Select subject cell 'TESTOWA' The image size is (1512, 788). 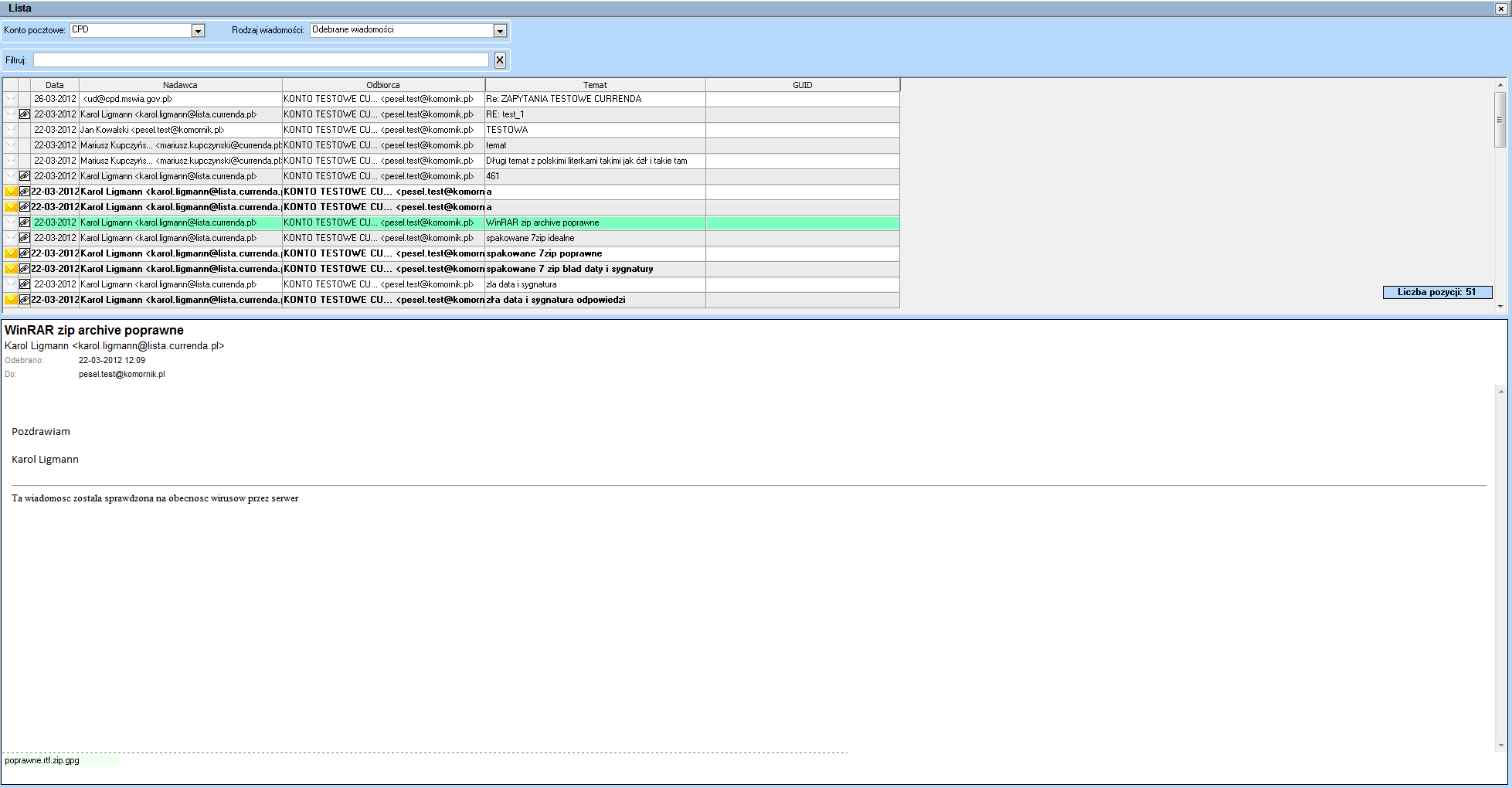pos(595,130)
